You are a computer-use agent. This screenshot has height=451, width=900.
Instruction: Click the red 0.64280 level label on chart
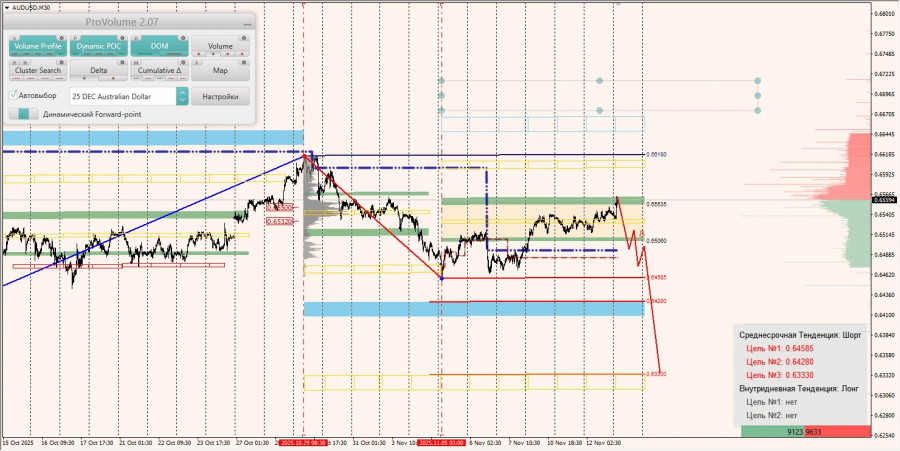tap(657, 301)
